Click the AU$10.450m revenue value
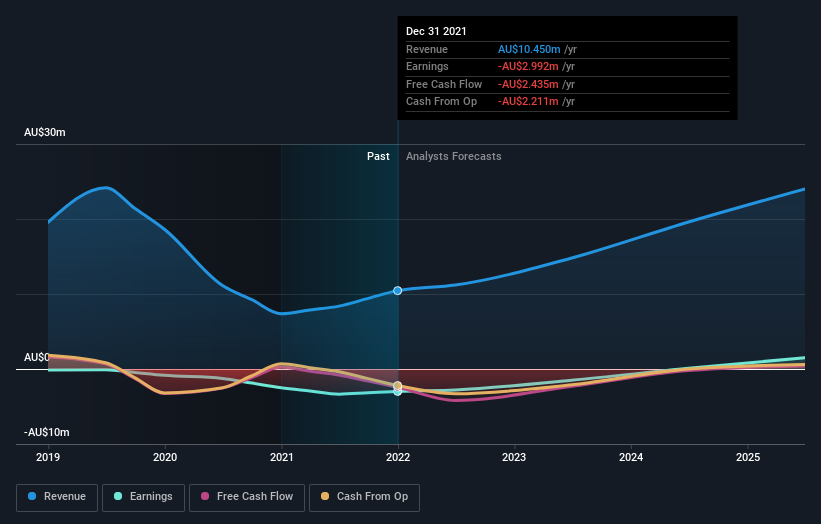 coord(529,49)
